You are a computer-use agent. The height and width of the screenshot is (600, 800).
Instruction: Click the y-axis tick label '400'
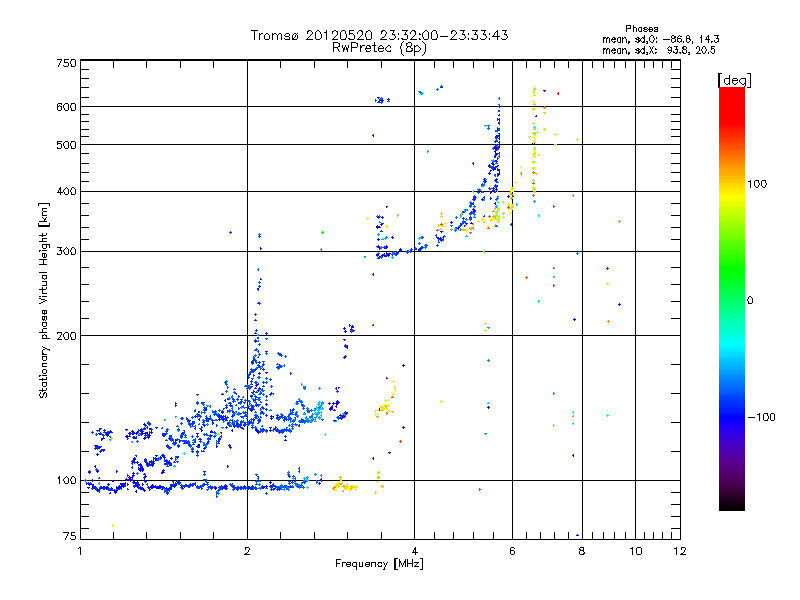pos(66,191)
